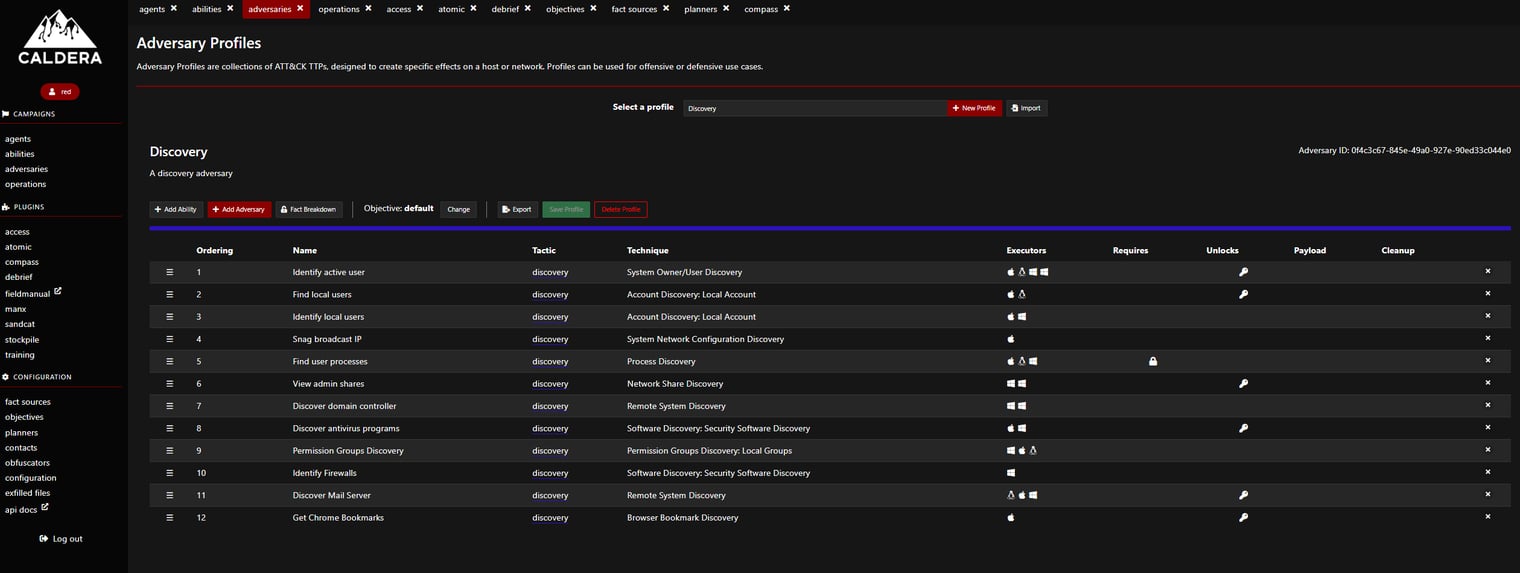Switch to the agents tab
1520x573 pixels.
click(152, 9)
